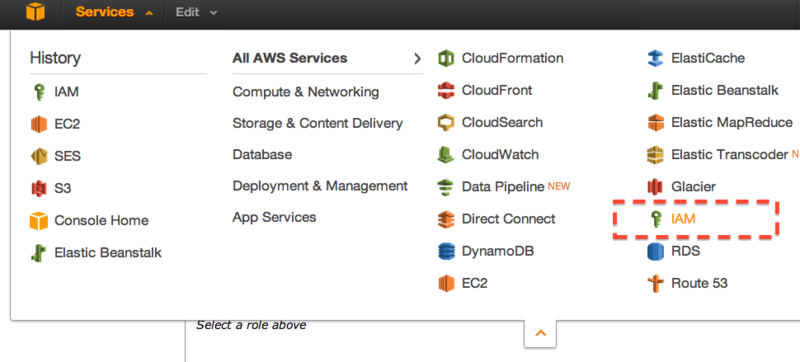800x362 pixels.
Task: Click the SES icon in History
Action: pos(39,156)
